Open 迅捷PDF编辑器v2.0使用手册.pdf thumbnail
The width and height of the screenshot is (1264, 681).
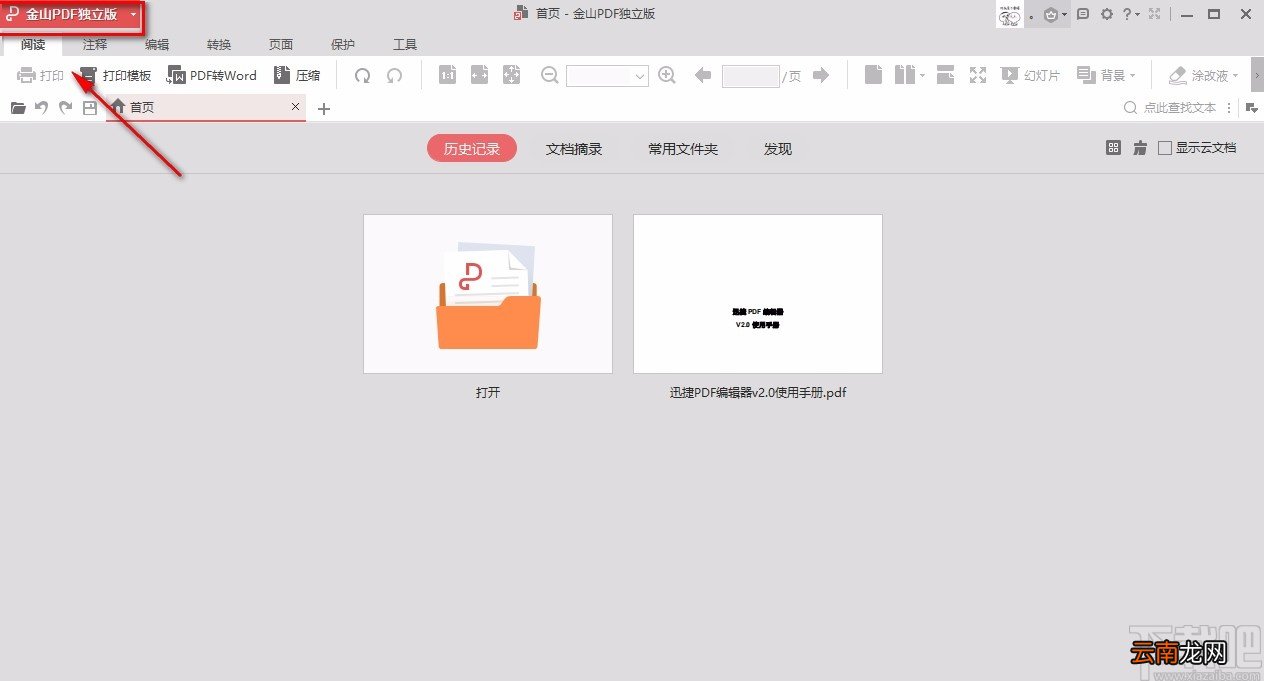click(758, 294)
